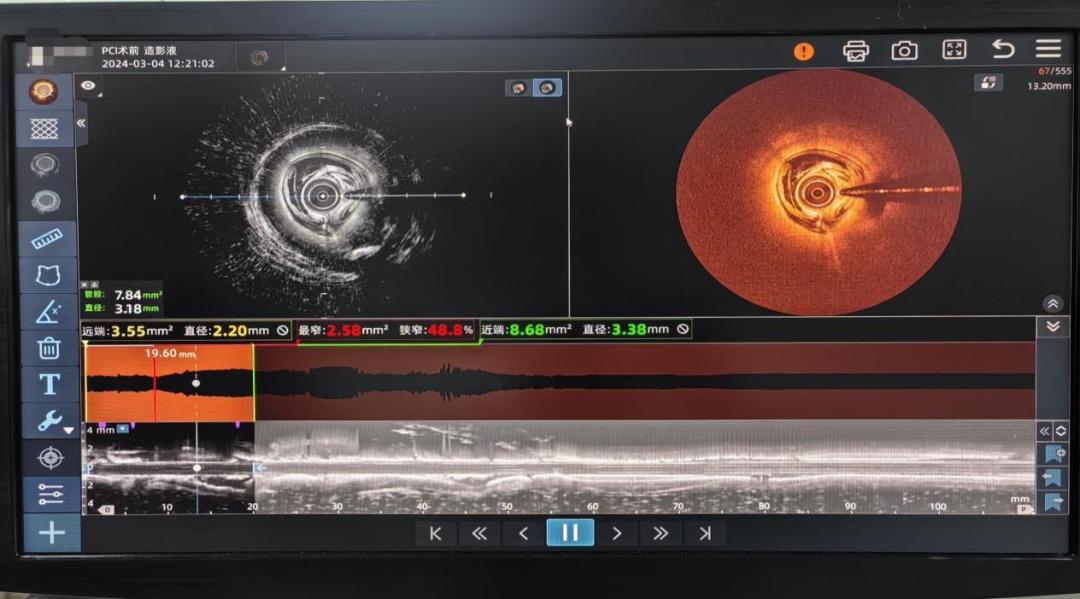The image size is (1080, 599).
Task: Click the thumbnail icon beside the timestamp
Action: pos(259,57)
